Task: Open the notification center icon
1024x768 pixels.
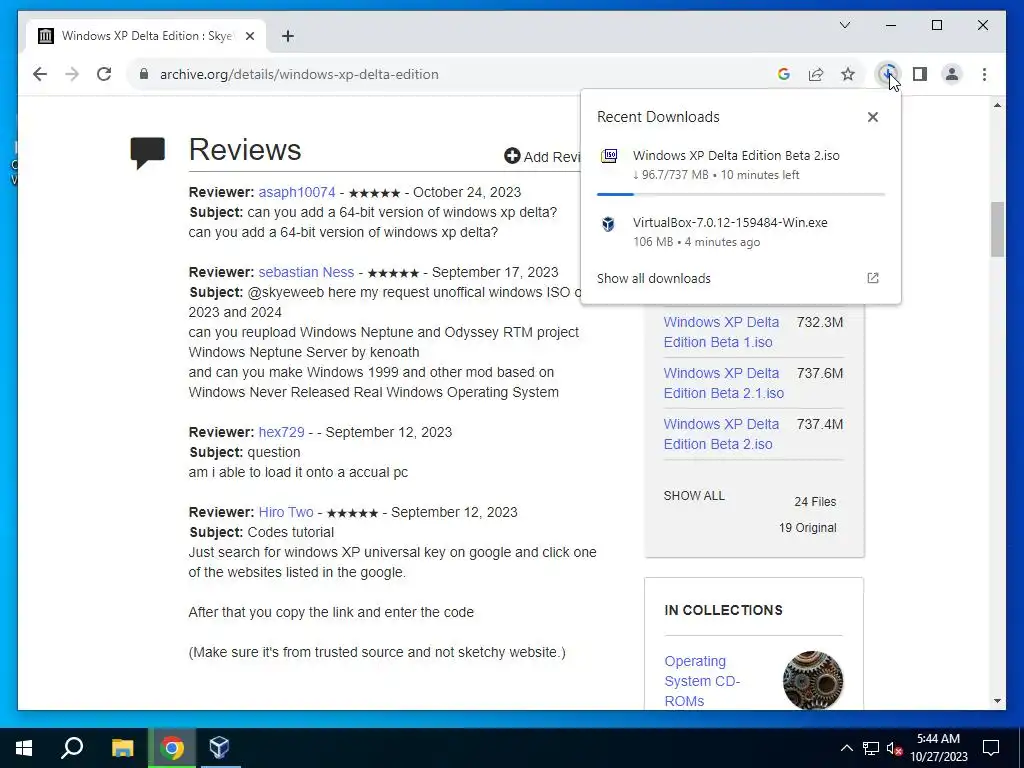Action: click(991, 748)
